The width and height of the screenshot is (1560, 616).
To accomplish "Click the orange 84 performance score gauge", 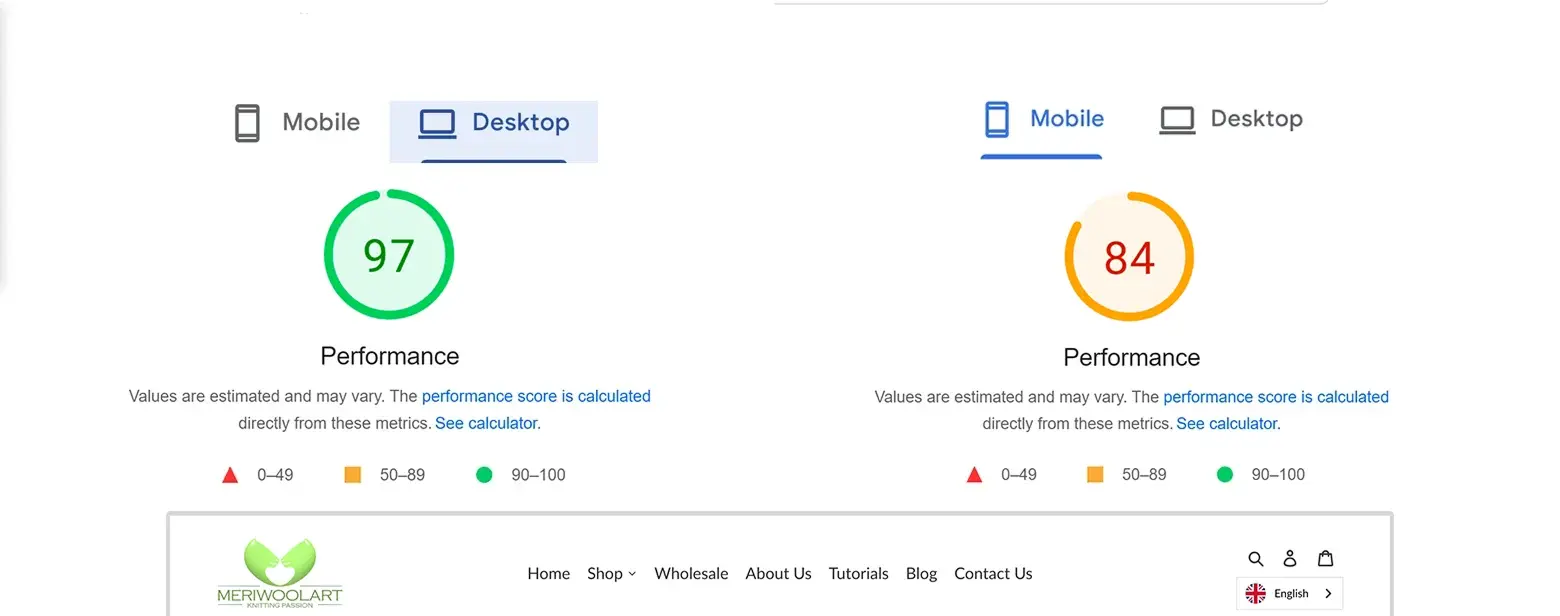I will [x=1129, y=257].
